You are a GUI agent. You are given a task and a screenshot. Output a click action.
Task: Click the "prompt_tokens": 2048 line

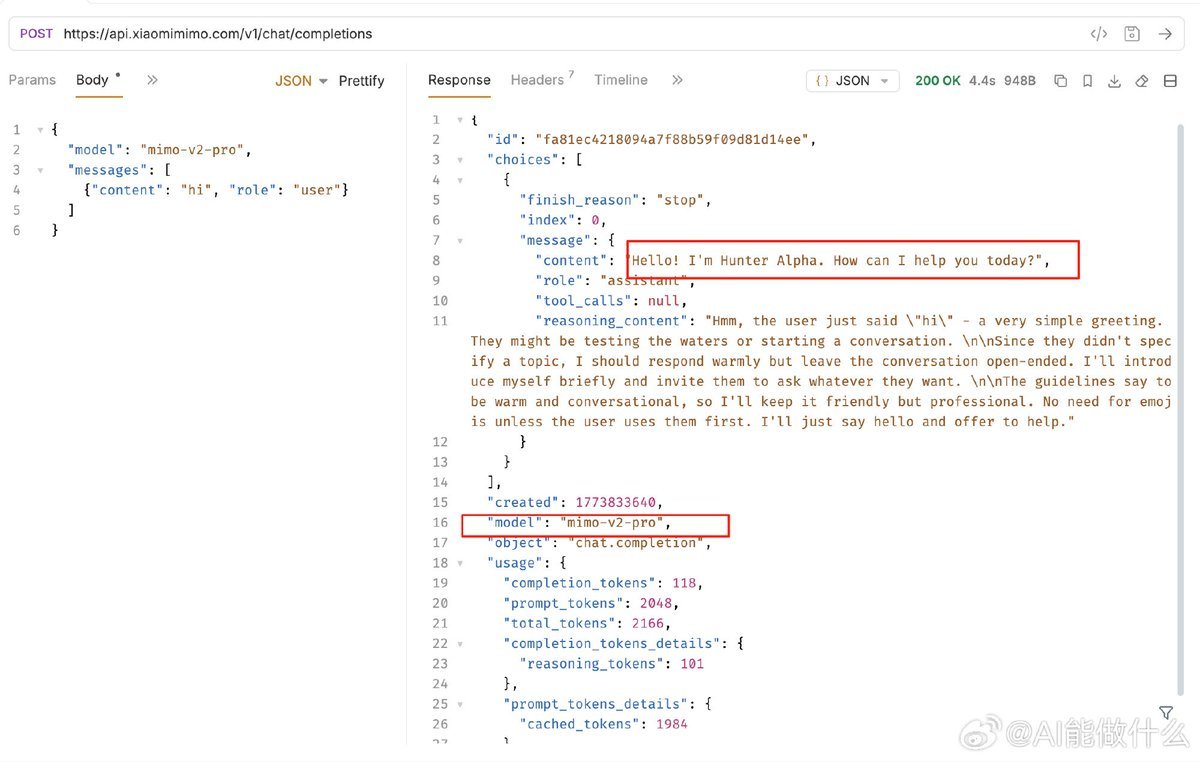tap(591, 603)
